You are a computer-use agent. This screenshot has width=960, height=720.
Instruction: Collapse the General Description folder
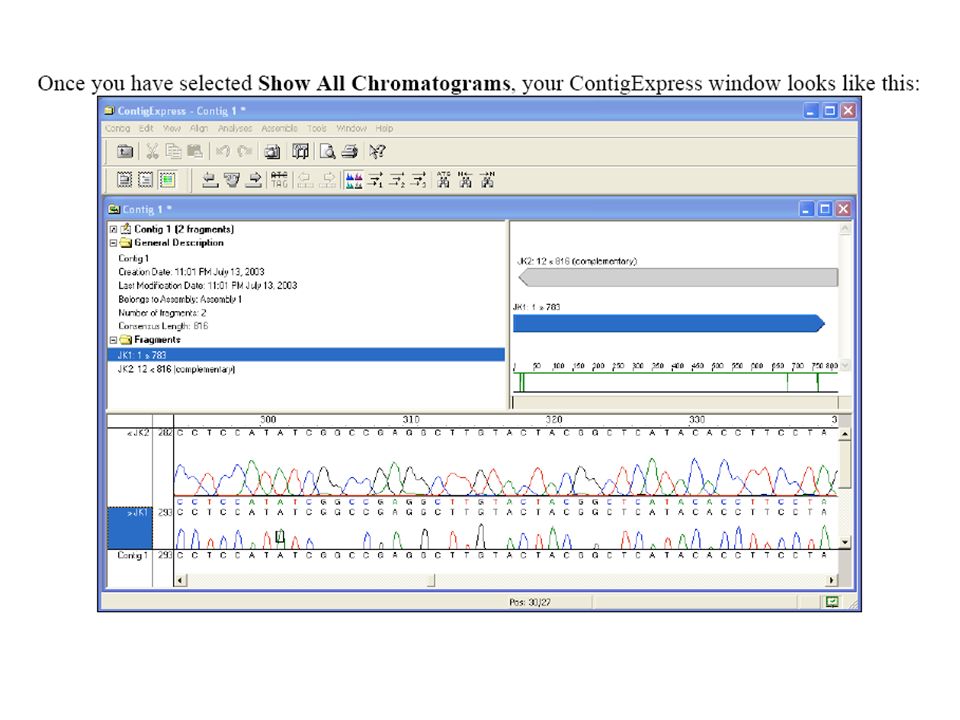coord(113,243)
